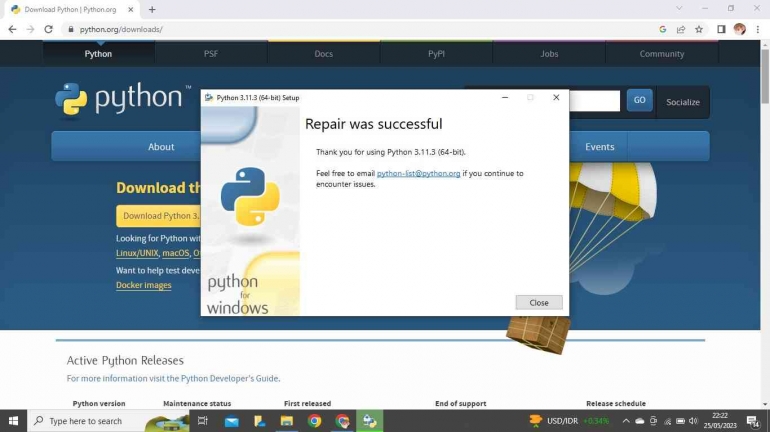770x432 pixels.
Task: Open a new Chrome tab
Action: (x=152, y=9)
